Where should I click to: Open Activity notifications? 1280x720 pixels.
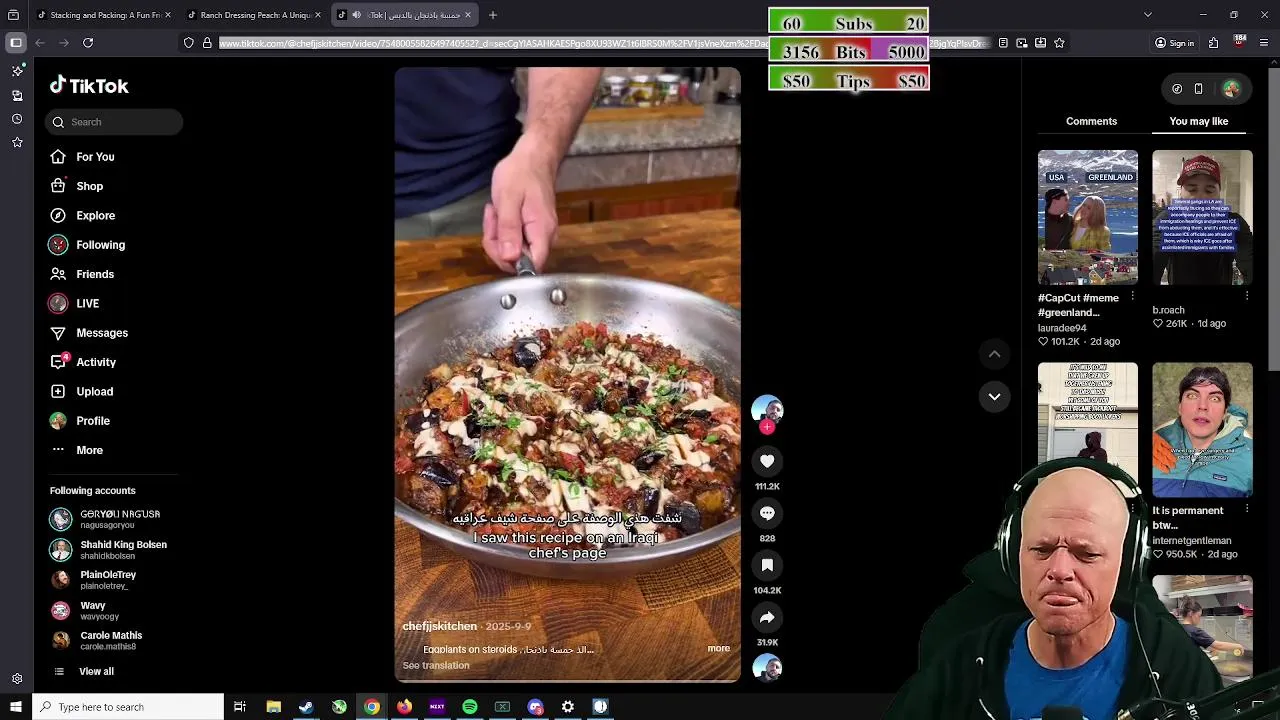click(x=82, y=362)
